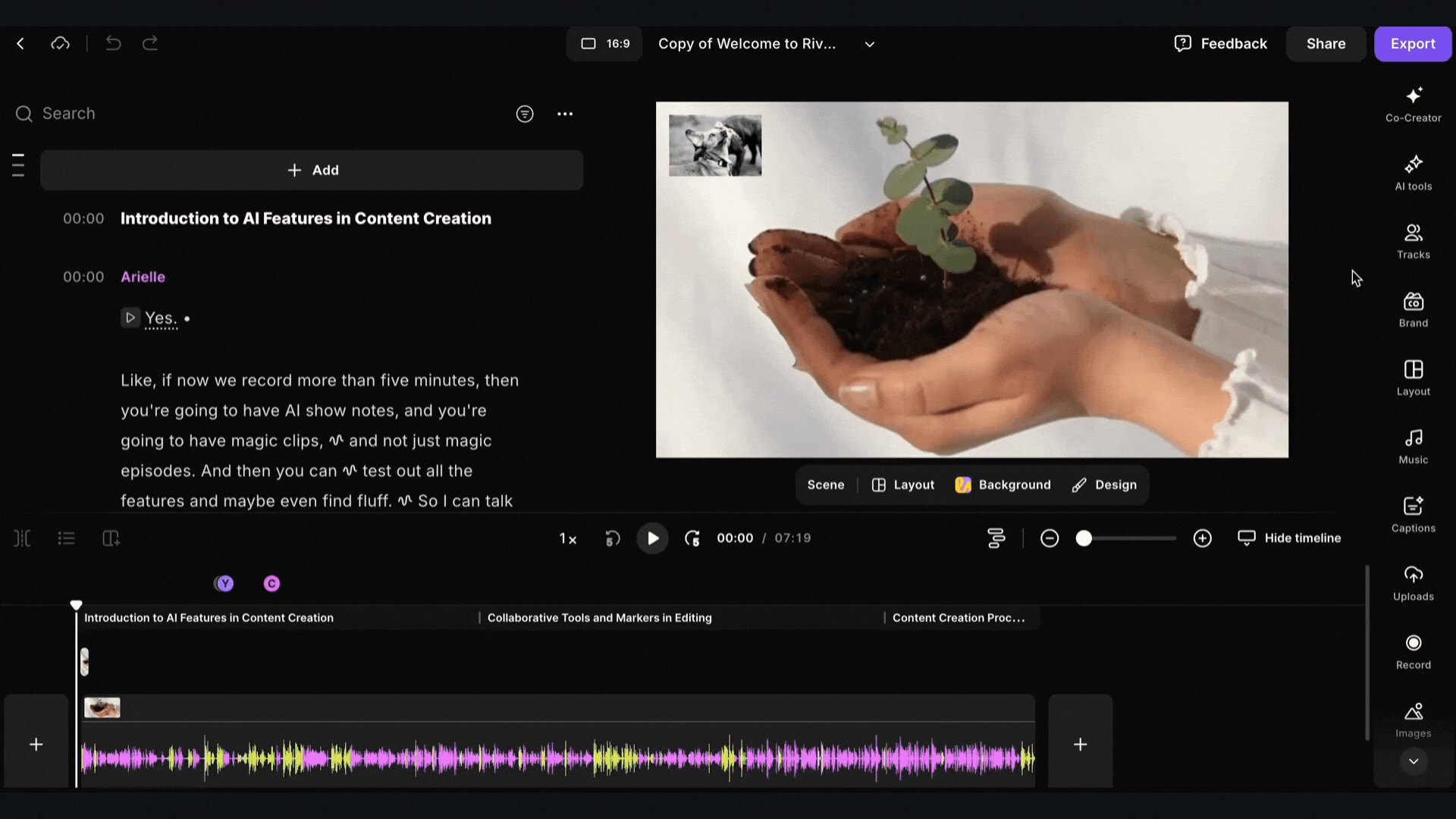Open AI tools in sidebar
Image resolution: width=1456 pixels, height=819 pixels.
(x=1413, y=173)
